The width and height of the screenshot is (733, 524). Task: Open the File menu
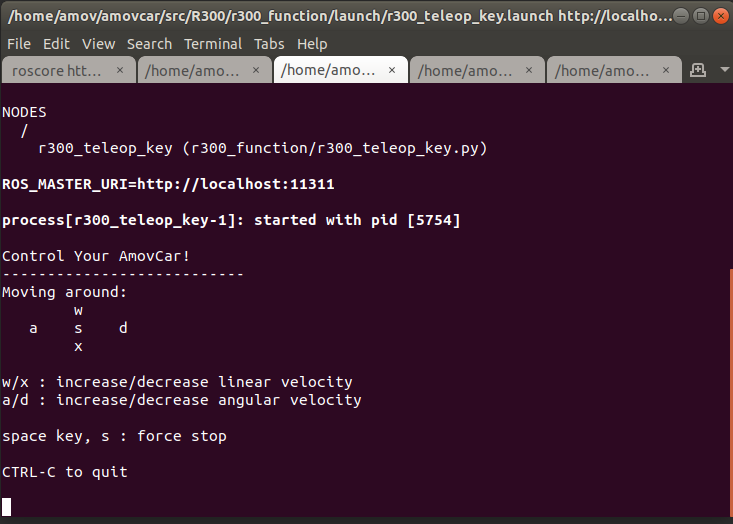click(19, 44)
